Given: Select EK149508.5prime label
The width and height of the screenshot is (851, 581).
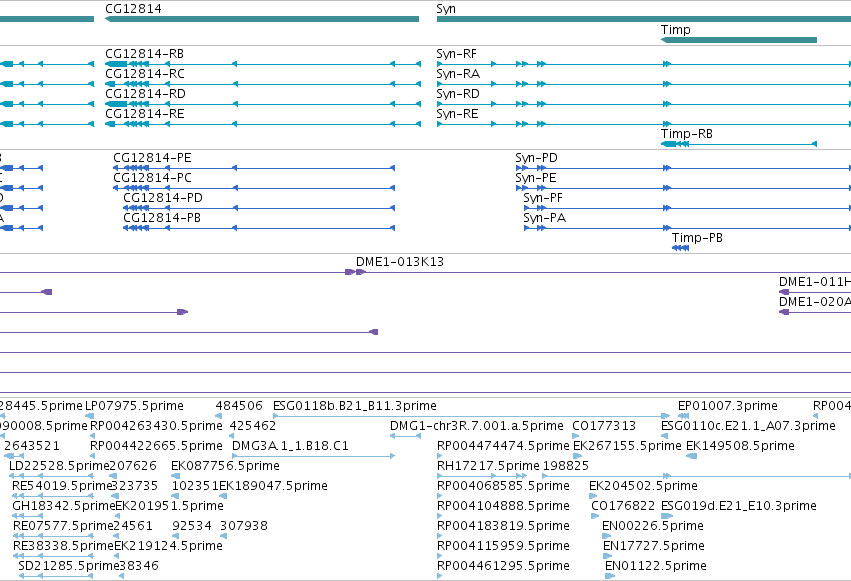Looking at the screenshot, I should pyautogui.click(x=740, y=446).
